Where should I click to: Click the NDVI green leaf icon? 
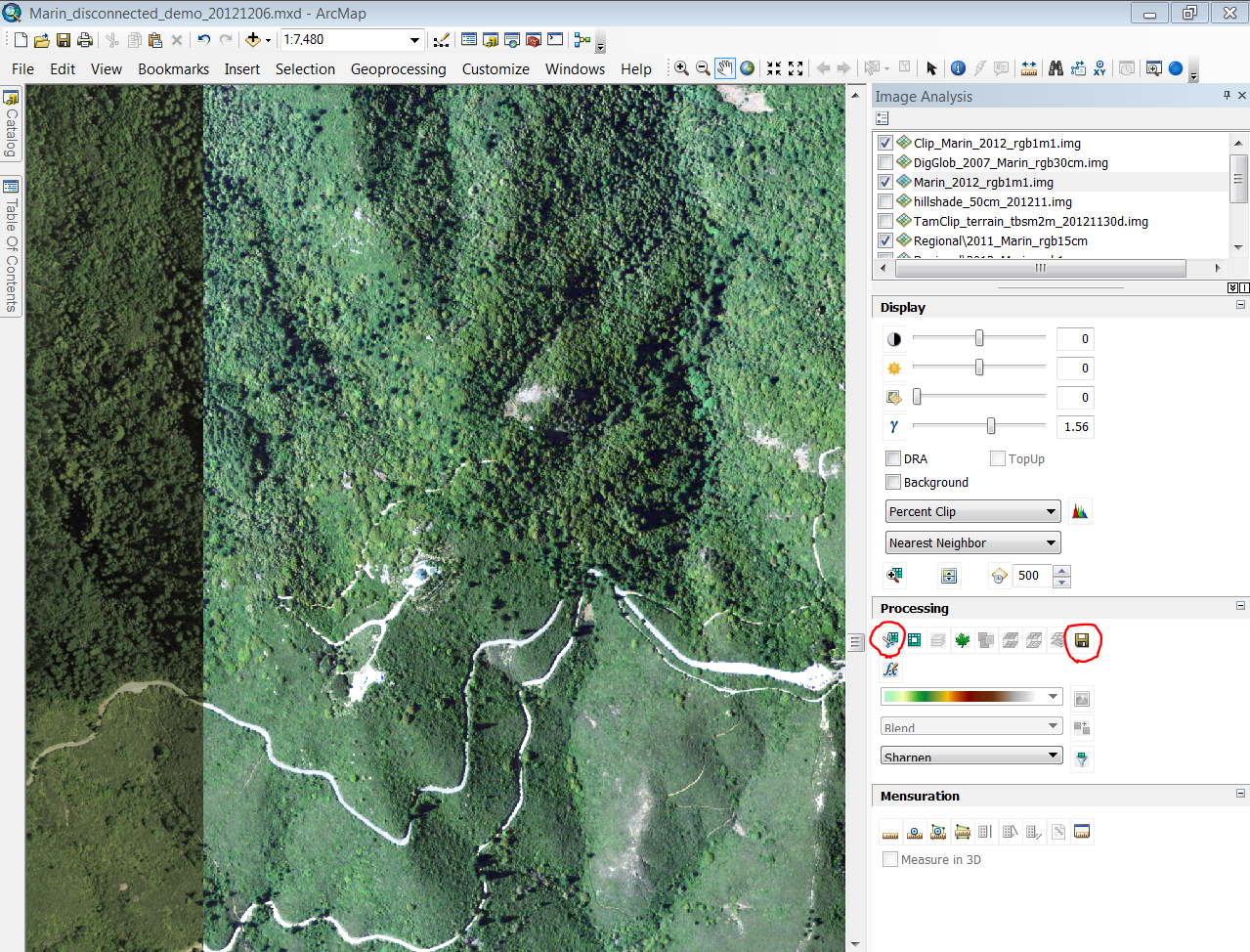click(x=963, y=640)
